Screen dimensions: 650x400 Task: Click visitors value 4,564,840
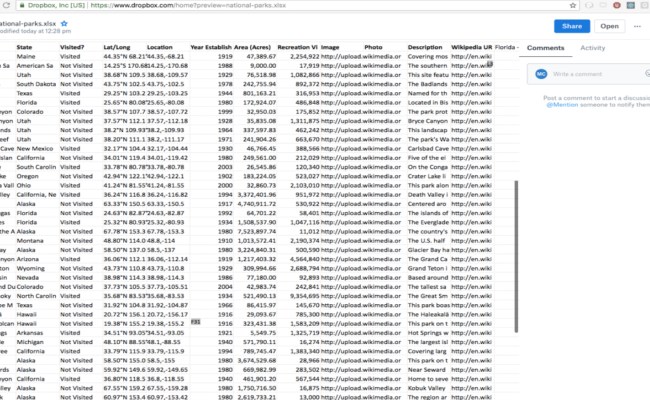point(305,259)
